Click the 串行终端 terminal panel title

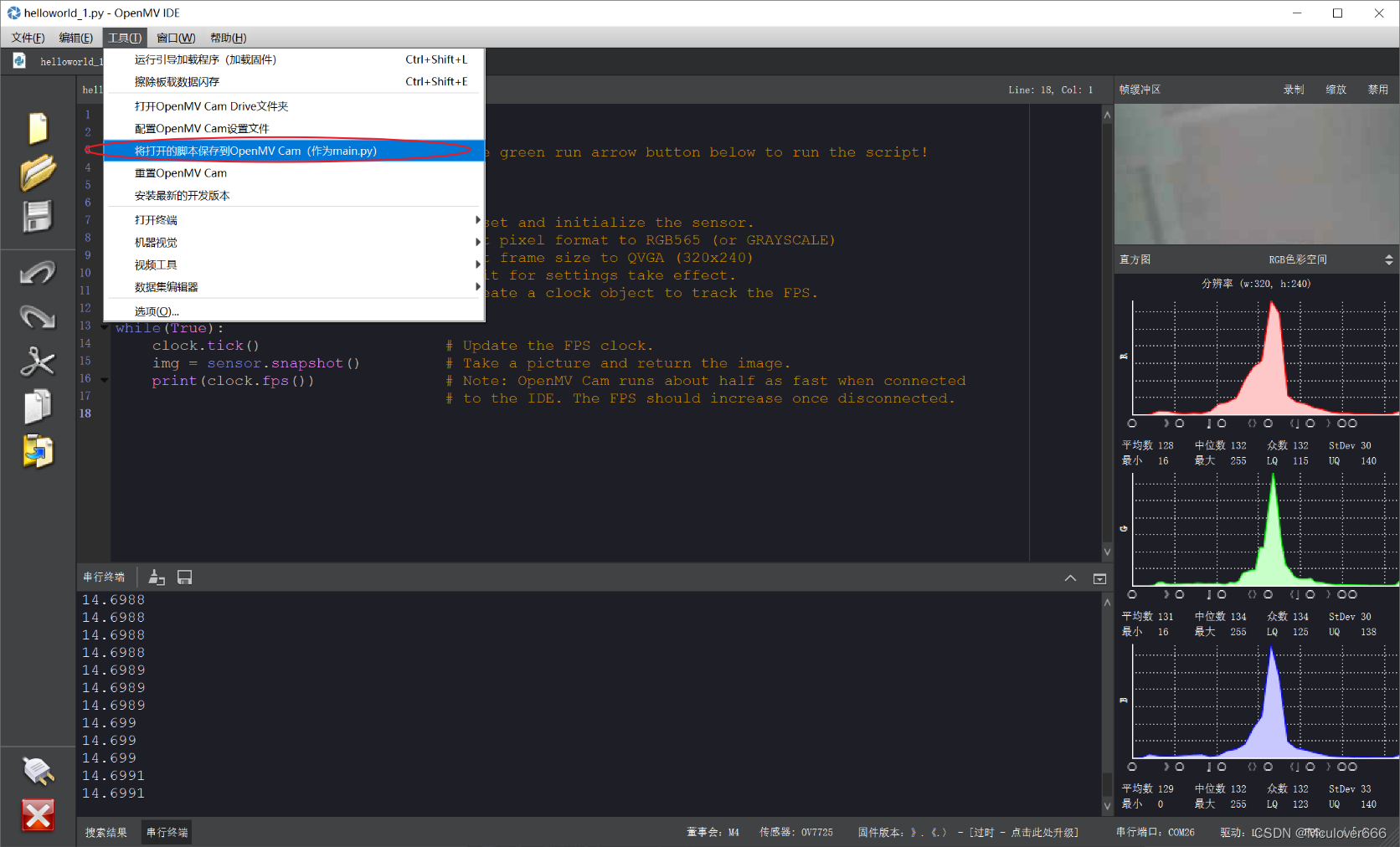[104, 577]
